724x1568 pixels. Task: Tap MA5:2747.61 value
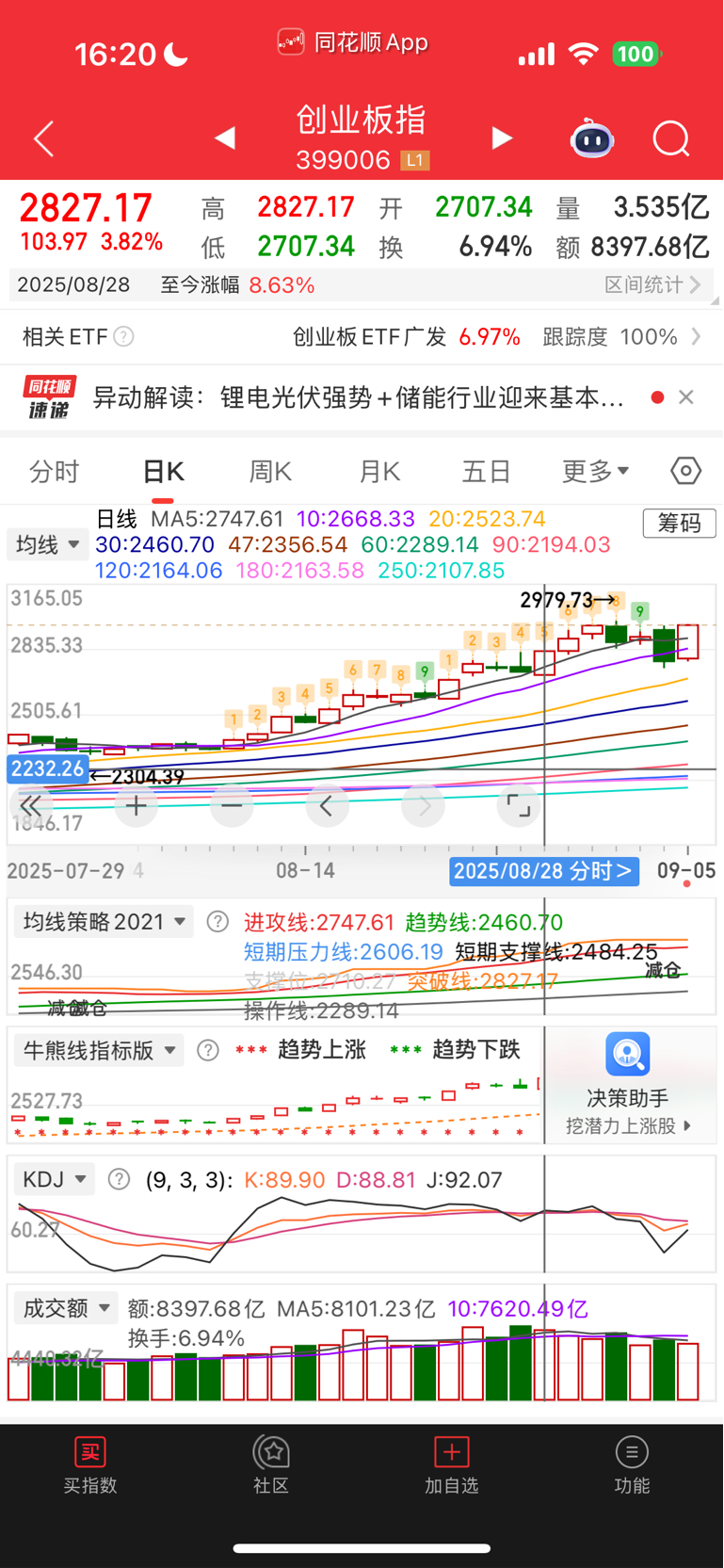pos(217,519)
